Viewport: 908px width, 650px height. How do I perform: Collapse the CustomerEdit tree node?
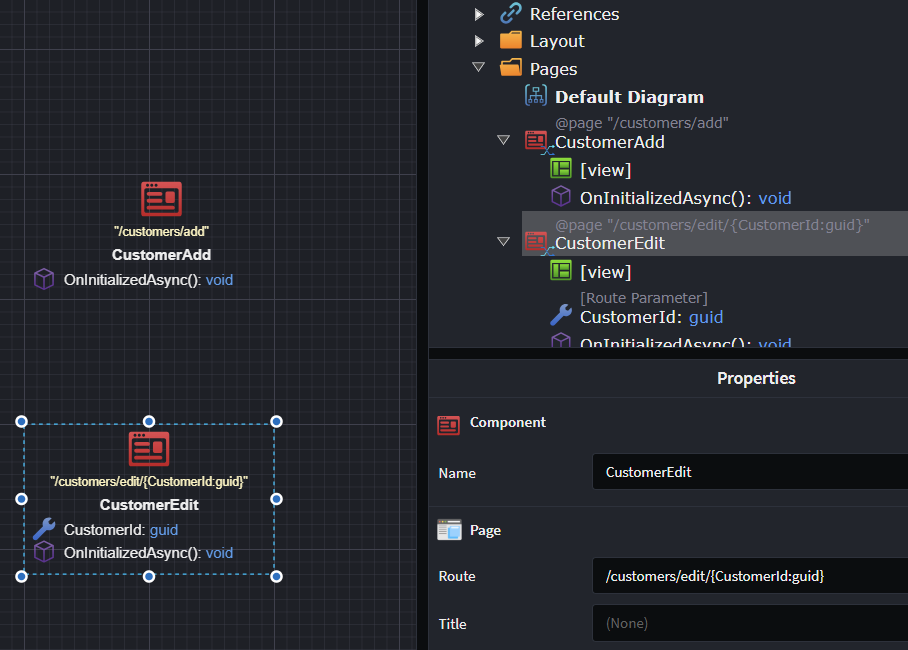(x=504, y=242)
